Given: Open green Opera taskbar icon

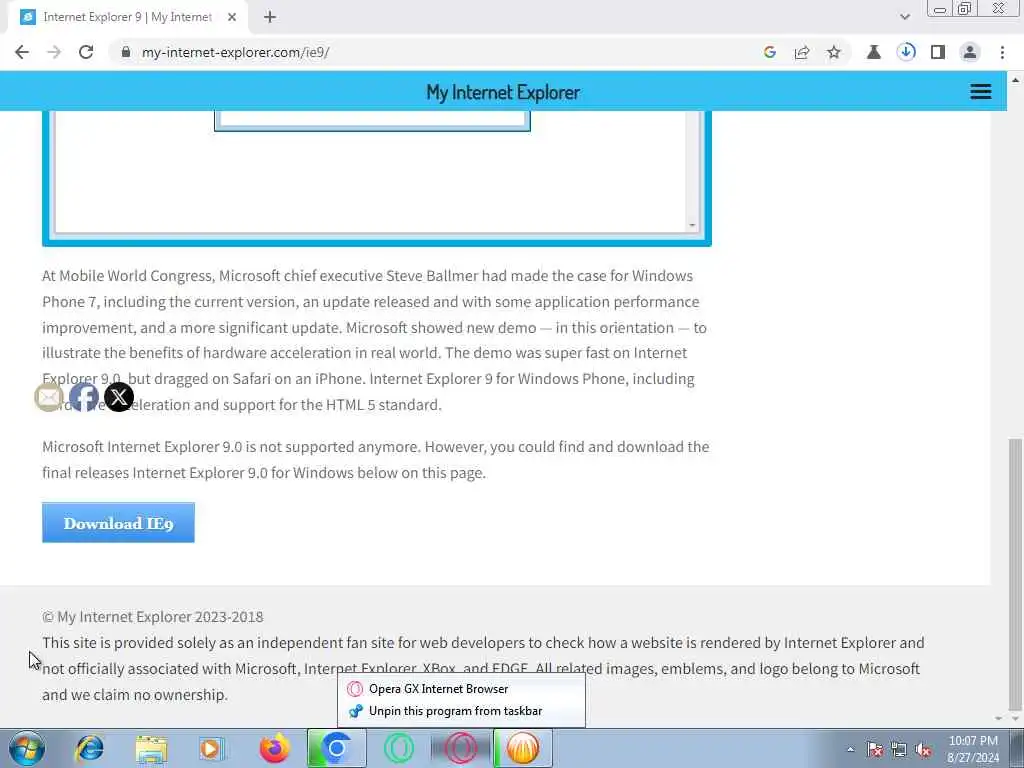Looking at the screenshot, I should pyautogui.click(x=398, y=748).
